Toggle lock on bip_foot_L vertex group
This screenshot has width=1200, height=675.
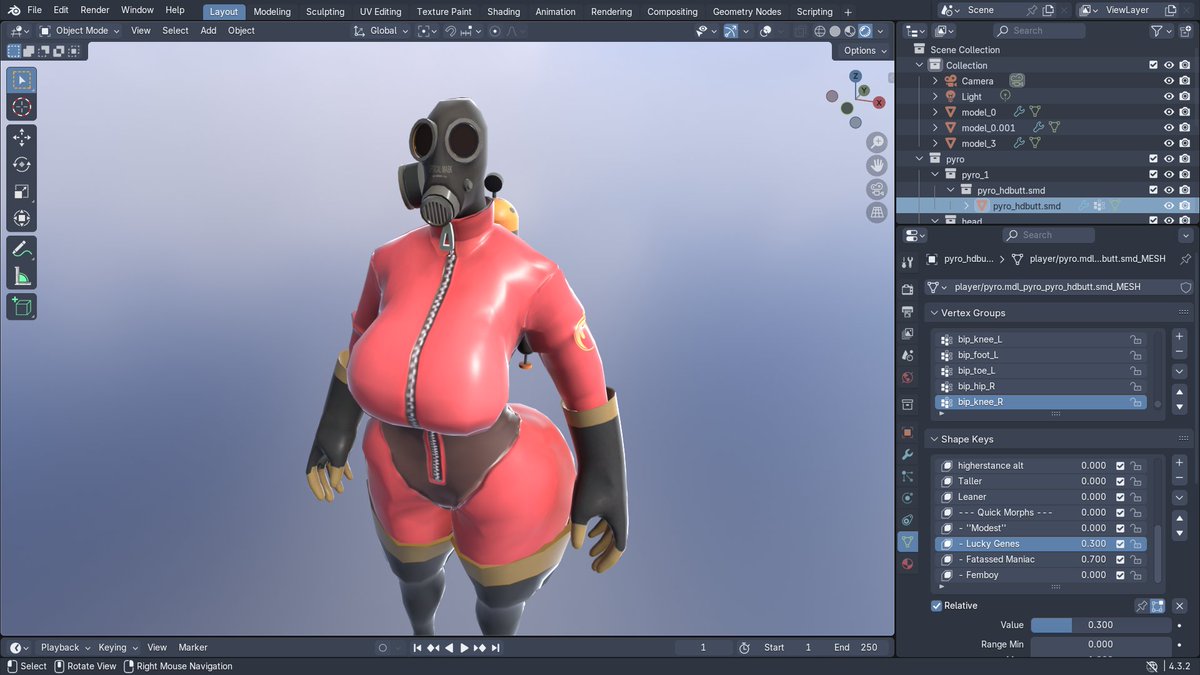(x=1136, y=355)
